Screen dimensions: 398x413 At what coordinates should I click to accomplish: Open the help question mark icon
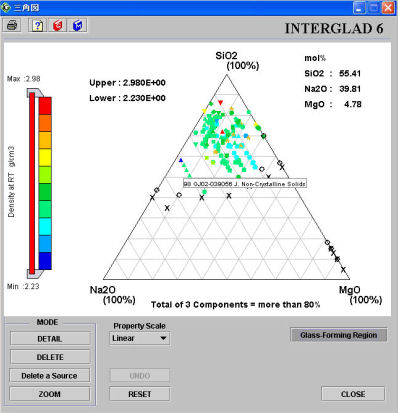coord(38,25)
